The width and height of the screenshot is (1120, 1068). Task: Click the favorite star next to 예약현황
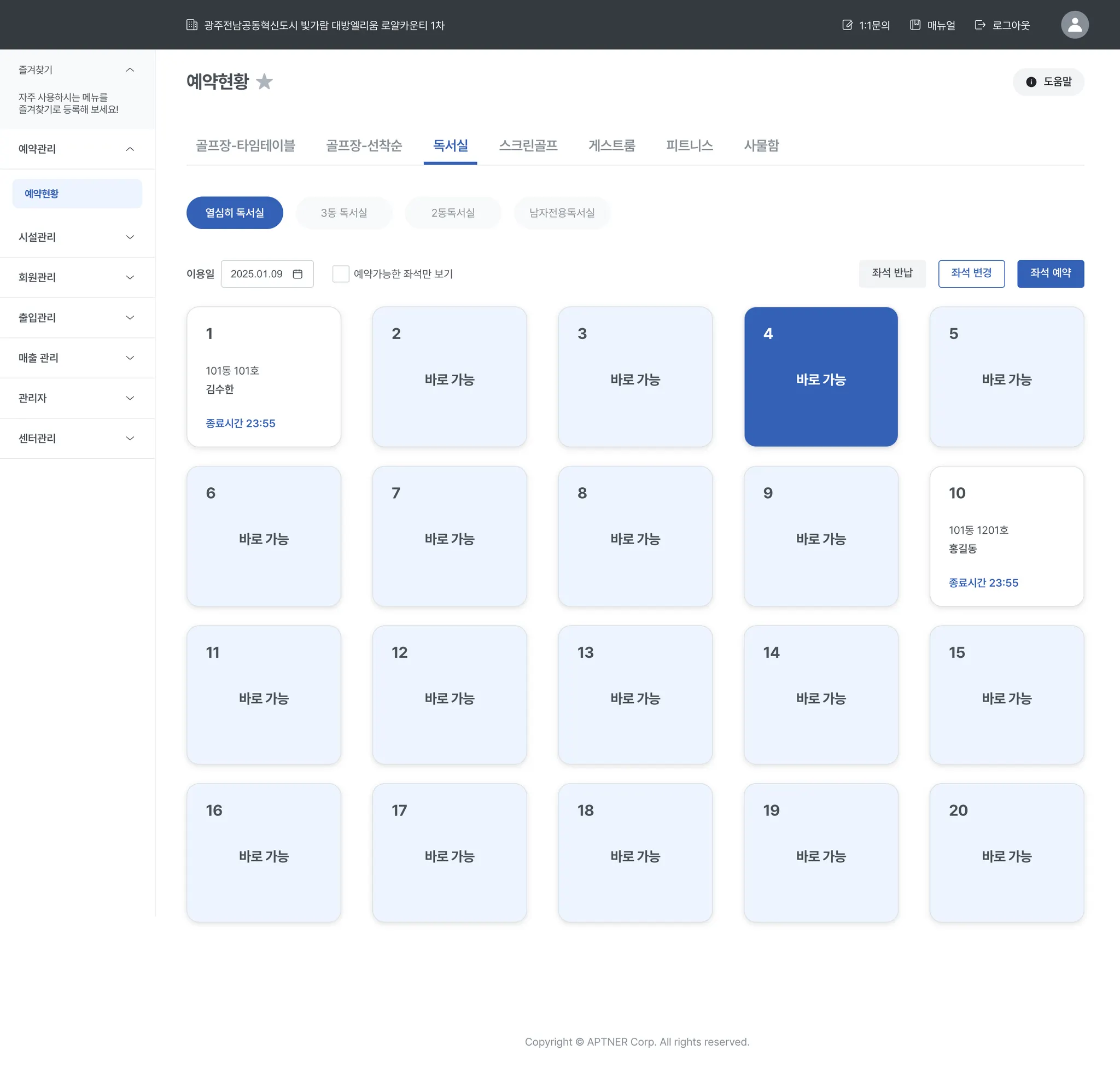pyautogui.click(x=264, y=82)
